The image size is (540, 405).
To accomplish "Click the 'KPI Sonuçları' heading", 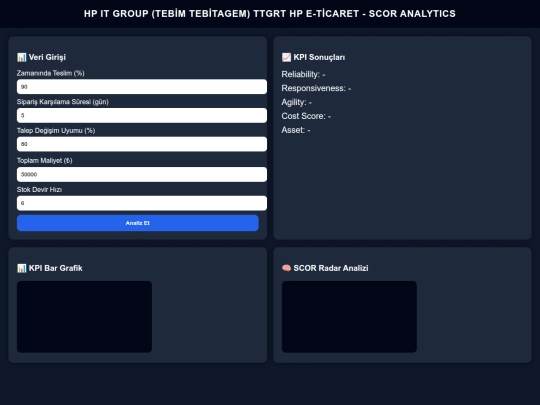I will pyautogui.click(x=319, y=57).
